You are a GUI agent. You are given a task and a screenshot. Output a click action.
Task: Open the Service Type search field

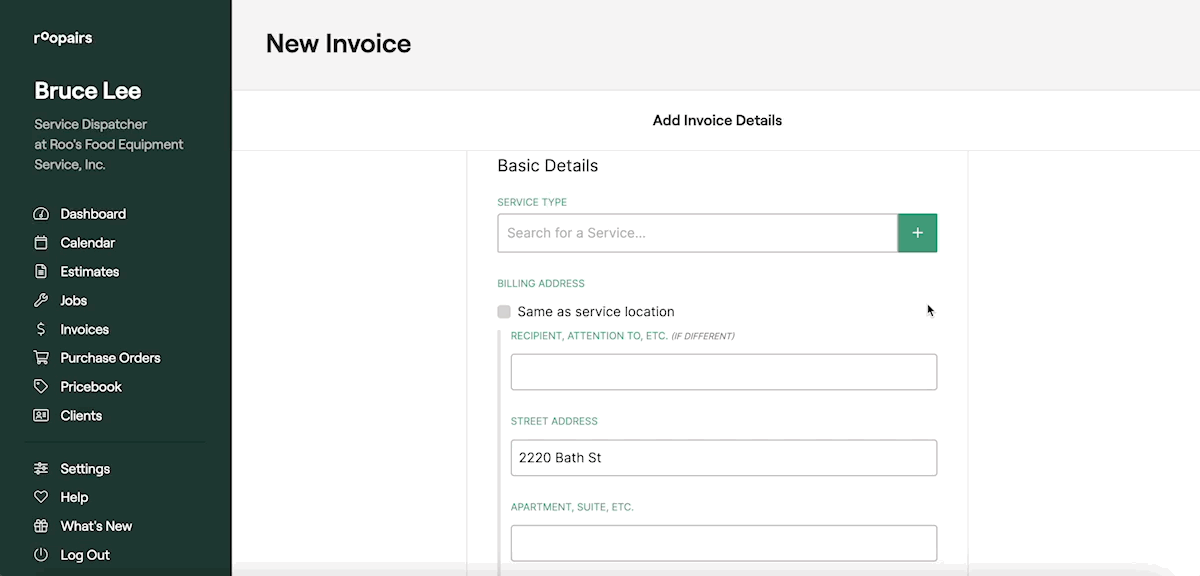(697, 233)
